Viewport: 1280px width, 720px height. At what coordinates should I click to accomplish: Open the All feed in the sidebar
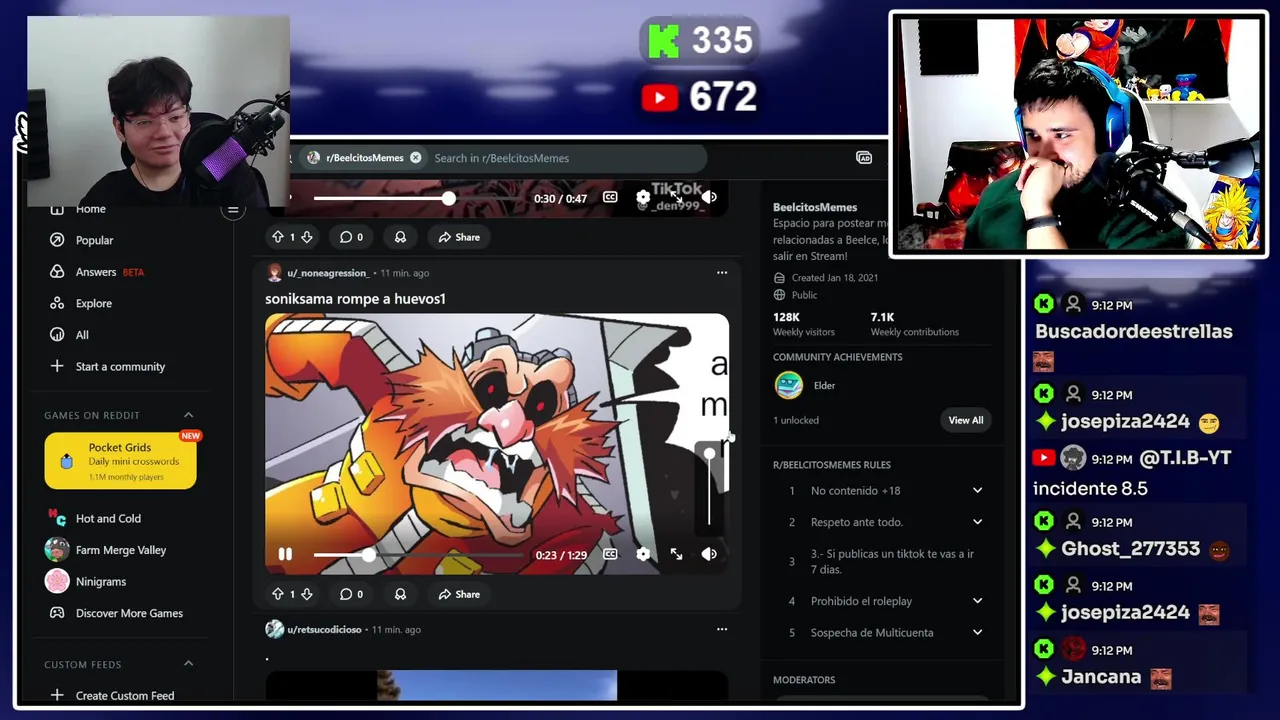[82, 335]
